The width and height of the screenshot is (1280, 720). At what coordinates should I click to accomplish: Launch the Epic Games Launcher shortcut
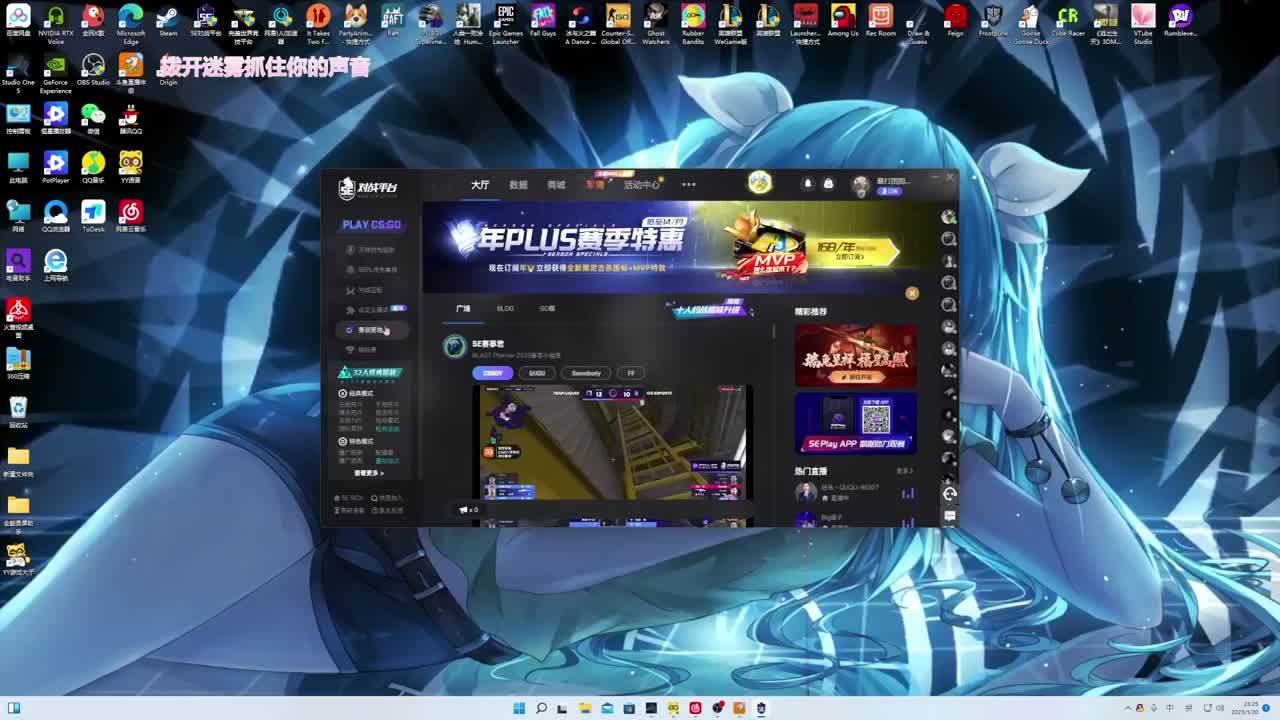506,24
